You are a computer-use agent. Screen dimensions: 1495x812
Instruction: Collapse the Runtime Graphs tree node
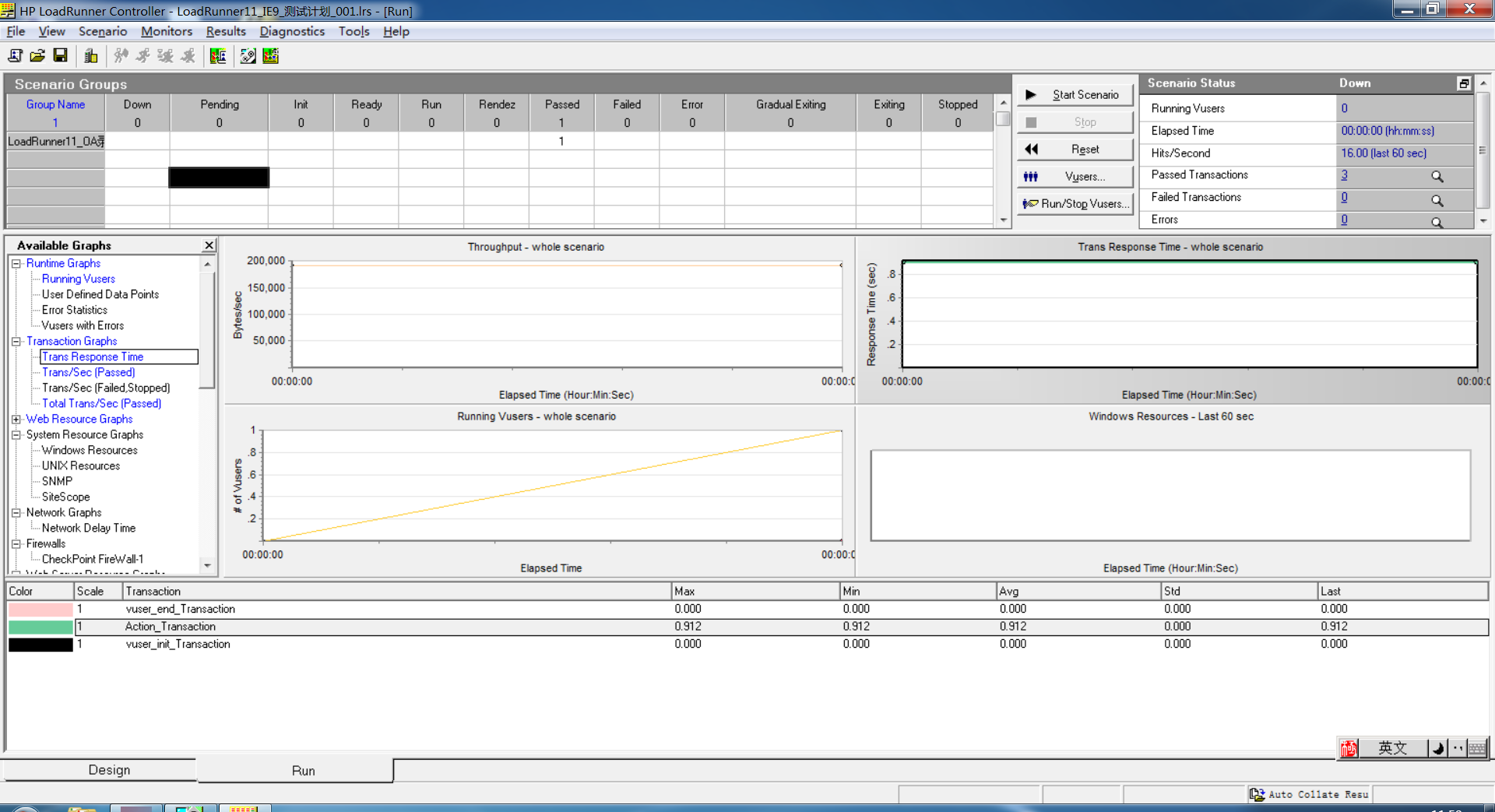16,264
